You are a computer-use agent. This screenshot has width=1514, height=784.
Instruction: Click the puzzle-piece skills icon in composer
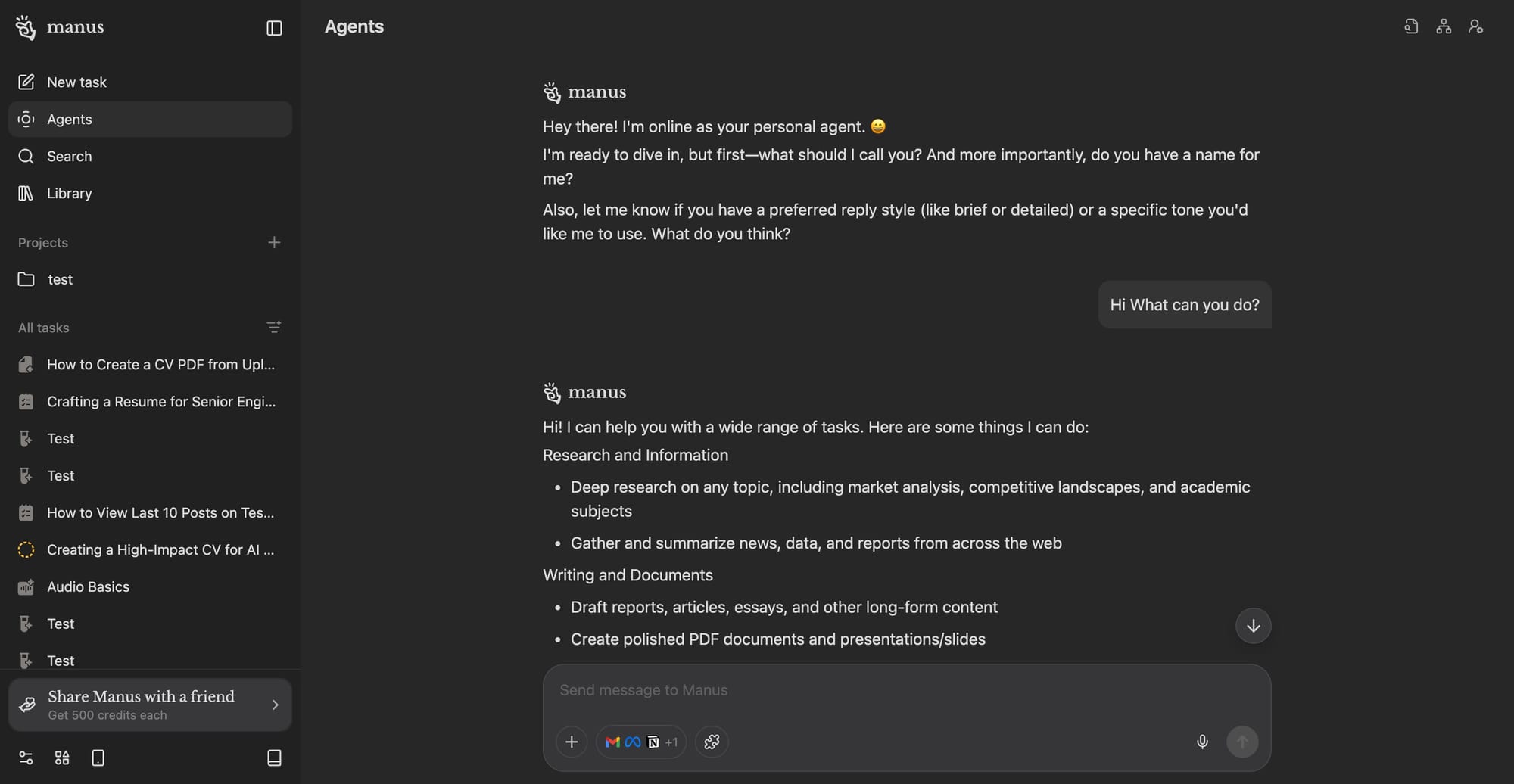coord(712,742)
